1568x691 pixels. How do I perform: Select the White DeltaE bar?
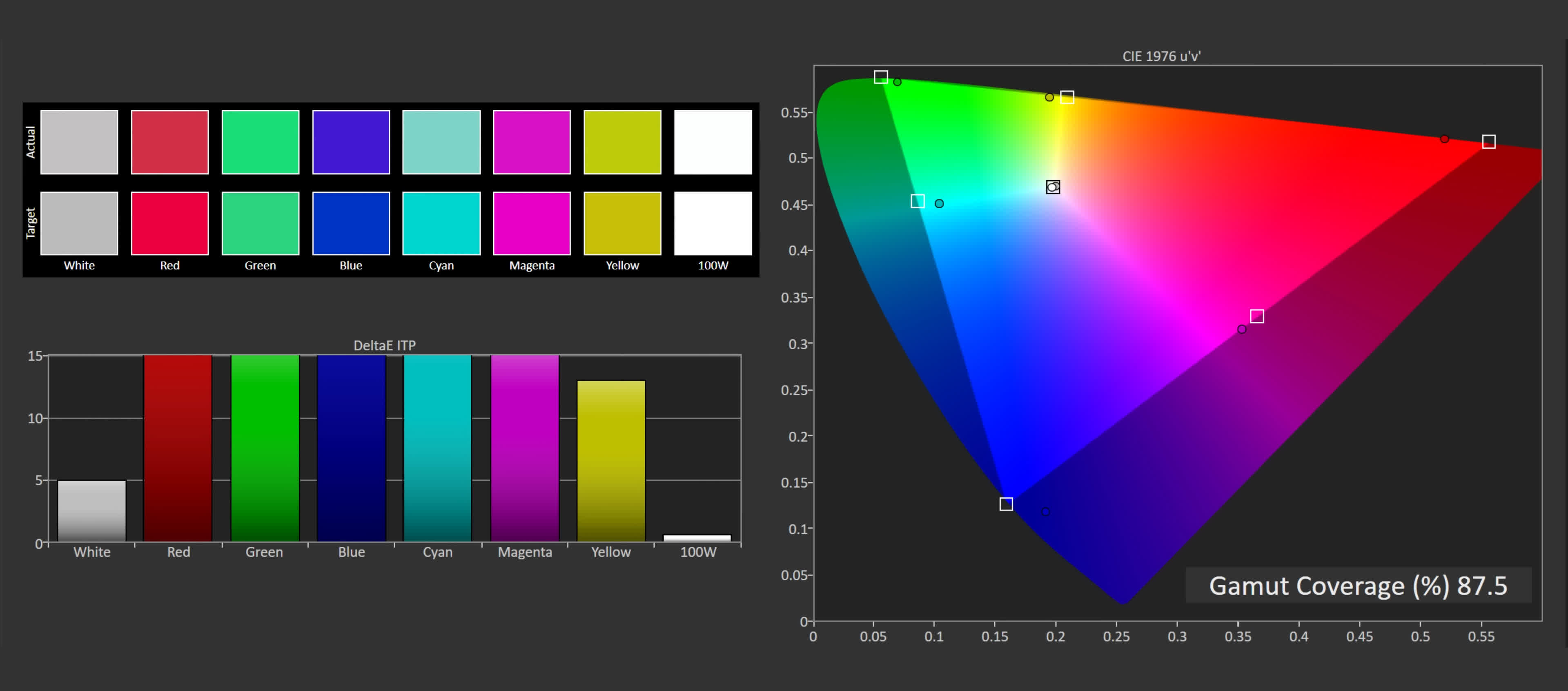(92, 511)
